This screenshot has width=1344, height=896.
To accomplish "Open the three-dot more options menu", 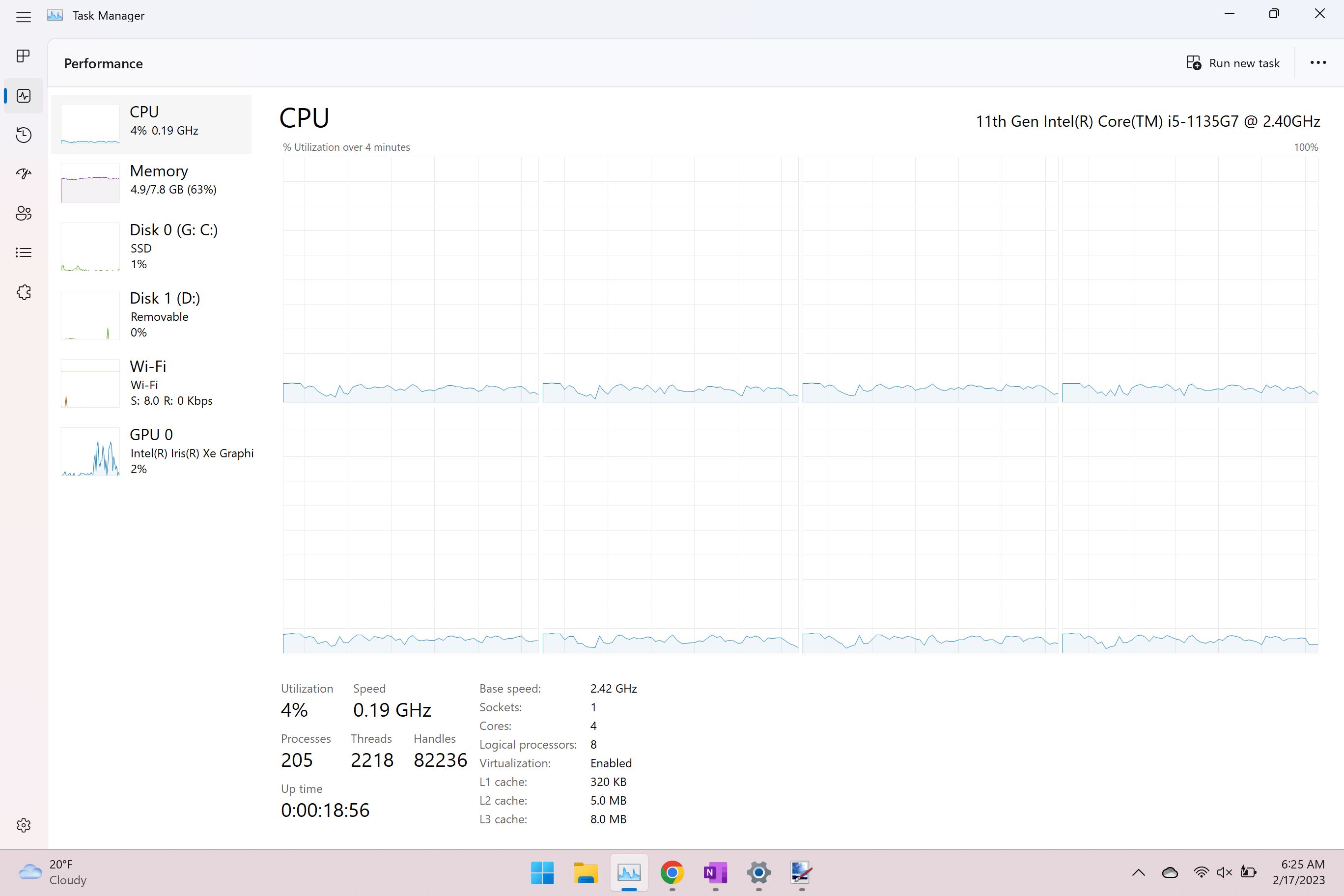I will pyautogui.click(x=1317, y=63).
